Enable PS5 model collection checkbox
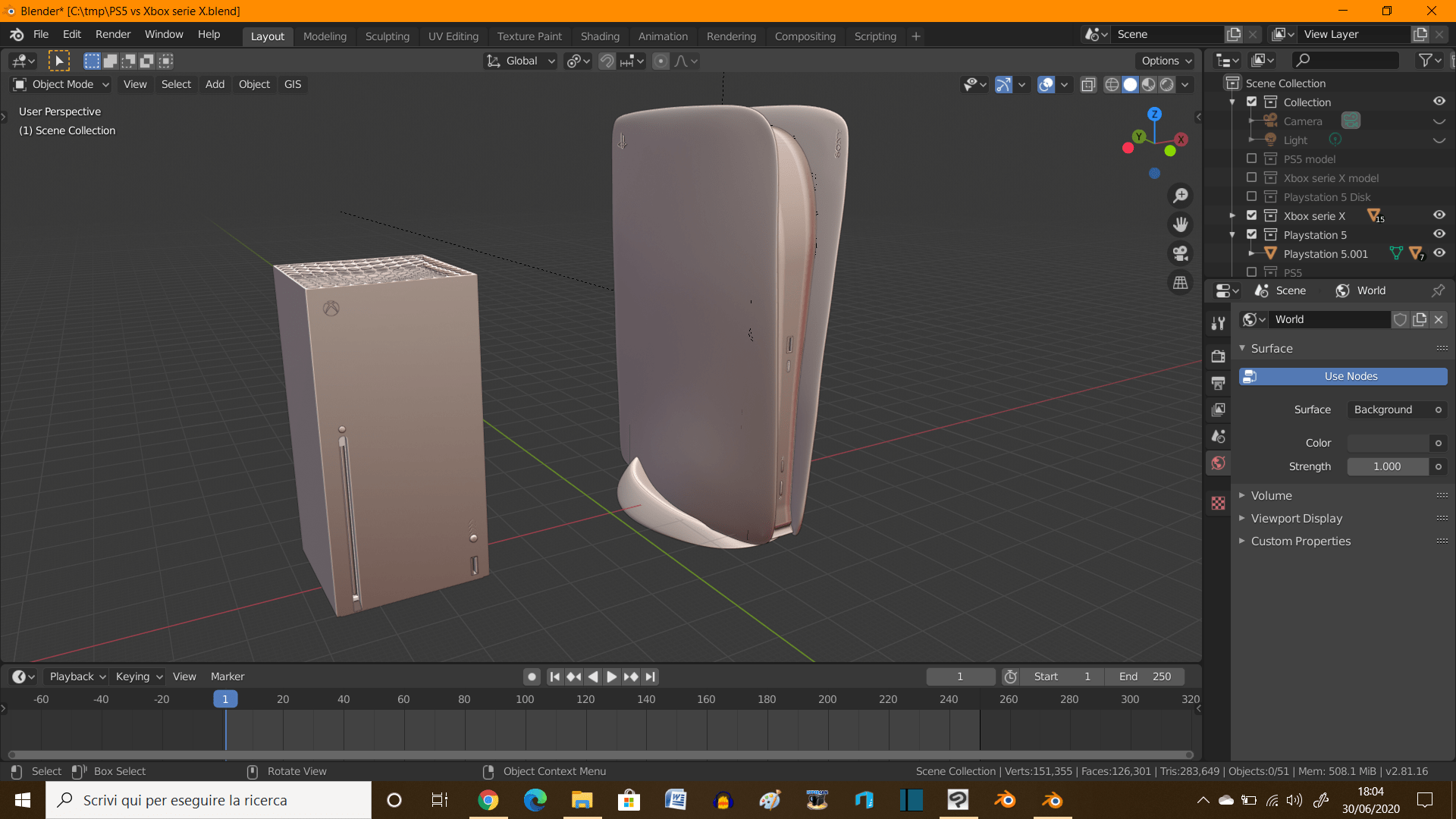This screenshot has width=1456, height=819. pyautogui.click(x=1251, y=158)
